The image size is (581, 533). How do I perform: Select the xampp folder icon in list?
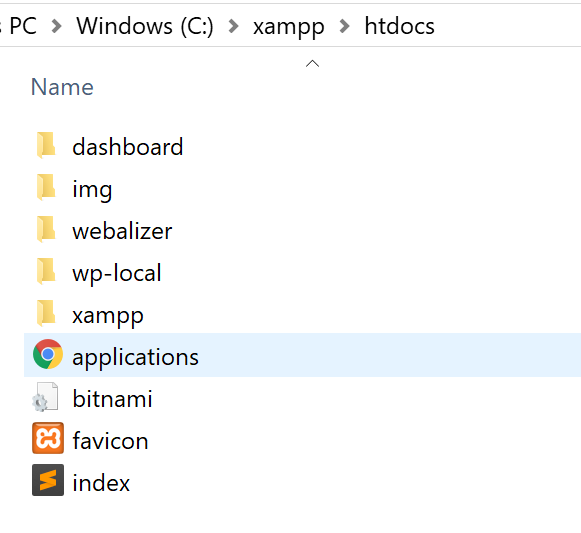point(46,314)
